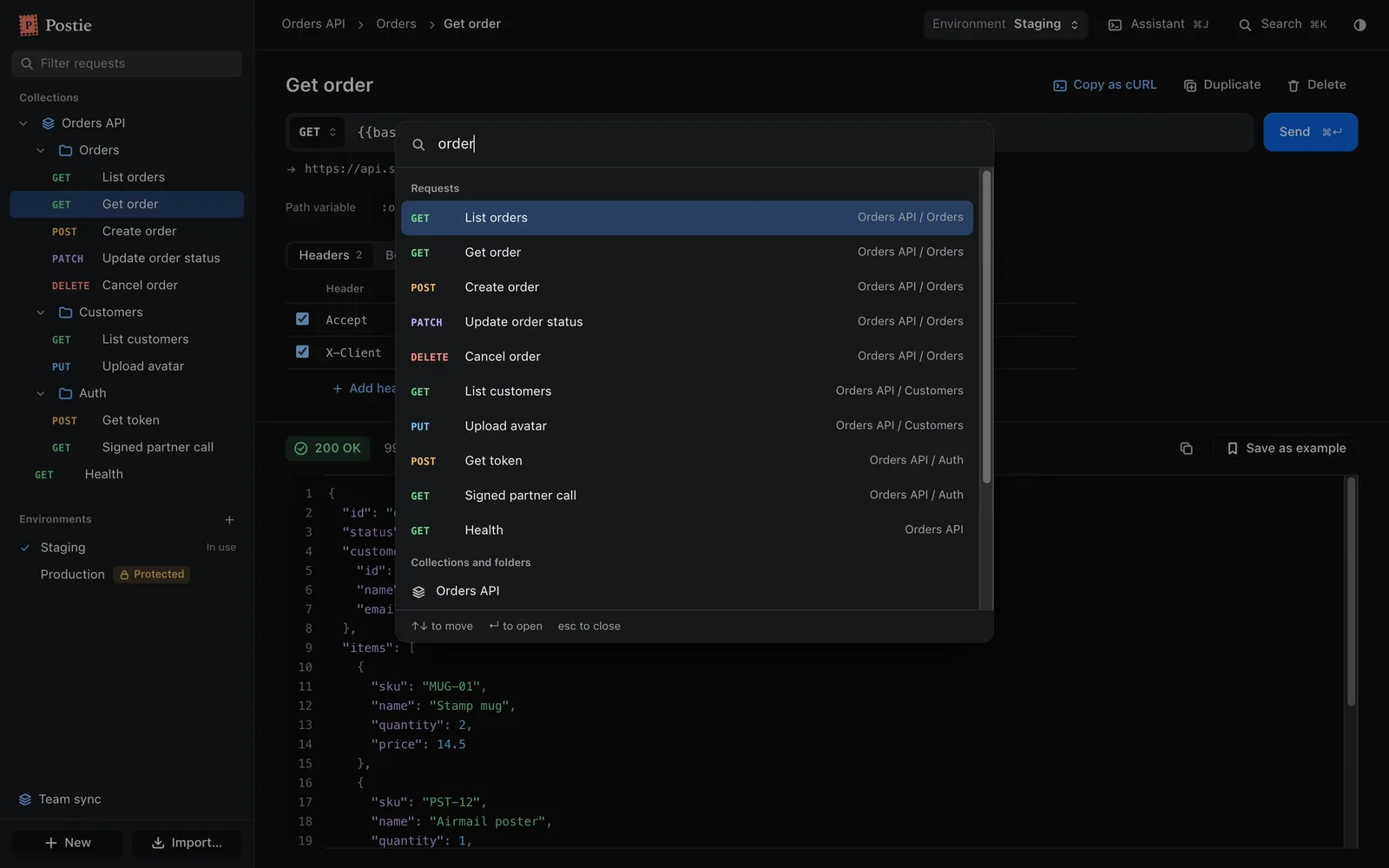Click the command palette scrollbar

coord(986,326)
